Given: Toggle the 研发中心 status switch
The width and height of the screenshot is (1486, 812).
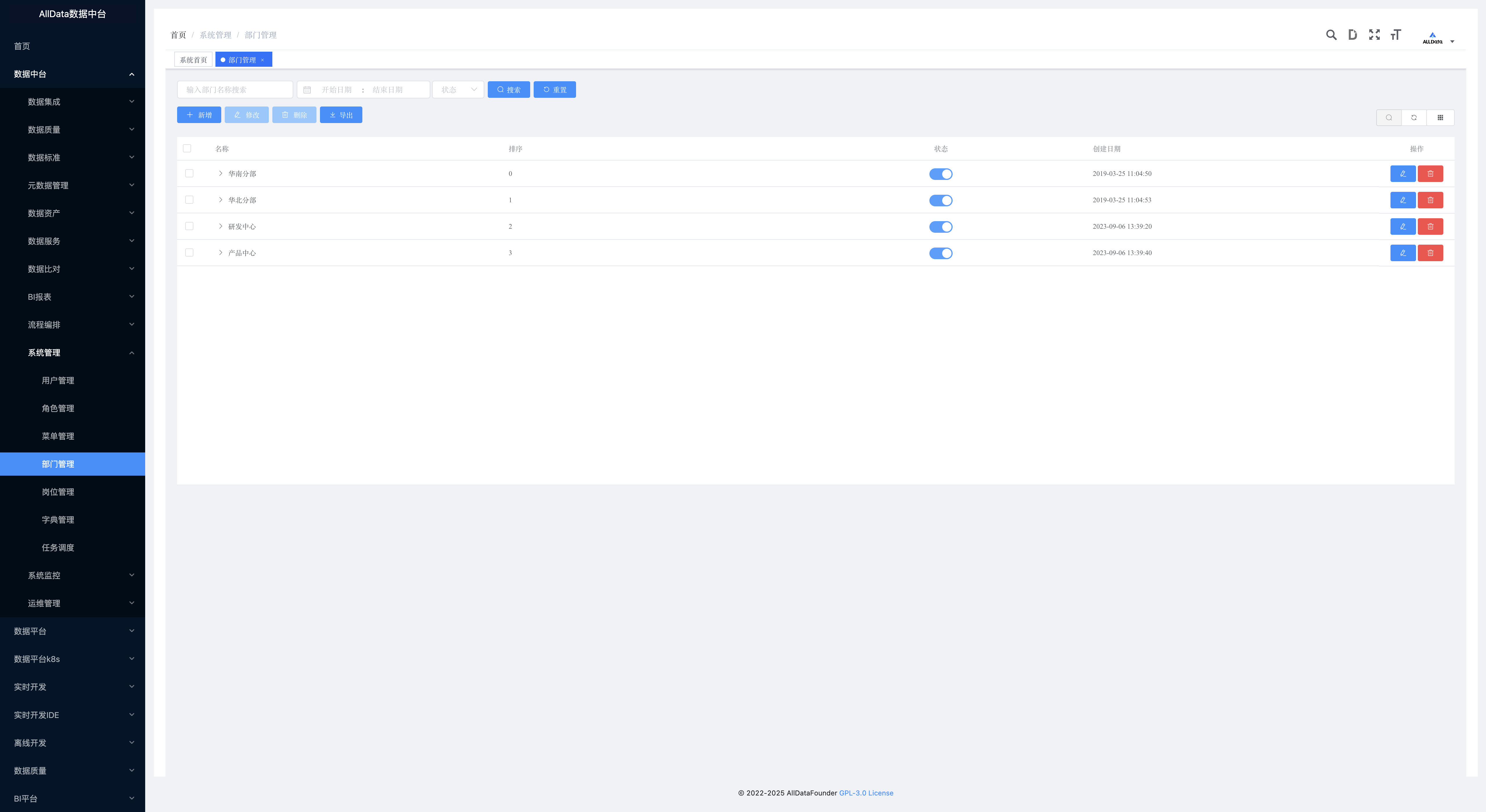Looking at the screenshot, I should [x=941, y=227].
